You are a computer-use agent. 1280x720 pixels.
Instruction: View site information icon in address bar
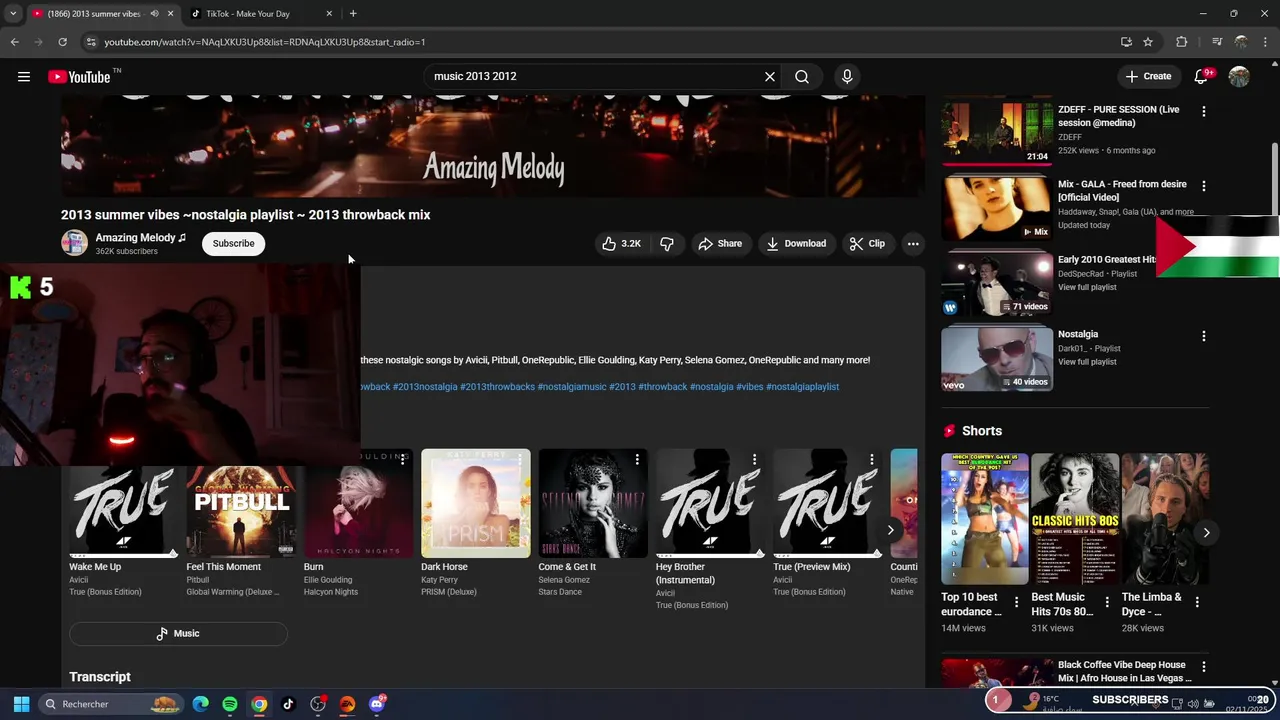pyautogui.click(x=91, y=42)
